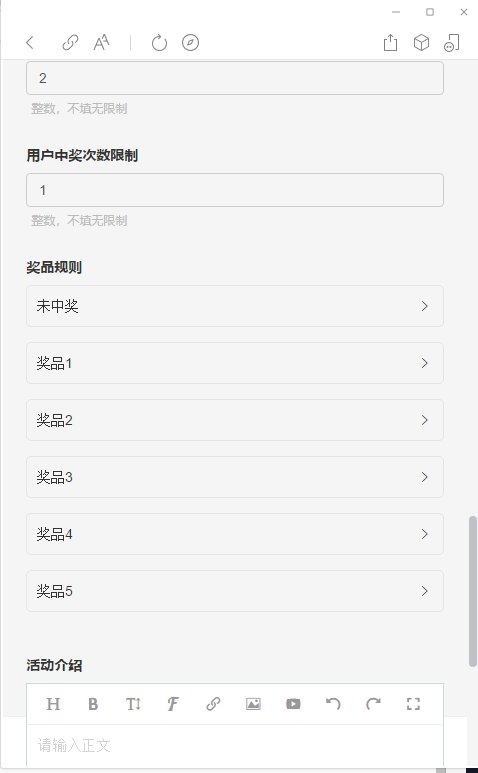Focus the 用户中奖次数限制 input field
Viewport: 478px width, 773px height.
(x=235, y=190)
